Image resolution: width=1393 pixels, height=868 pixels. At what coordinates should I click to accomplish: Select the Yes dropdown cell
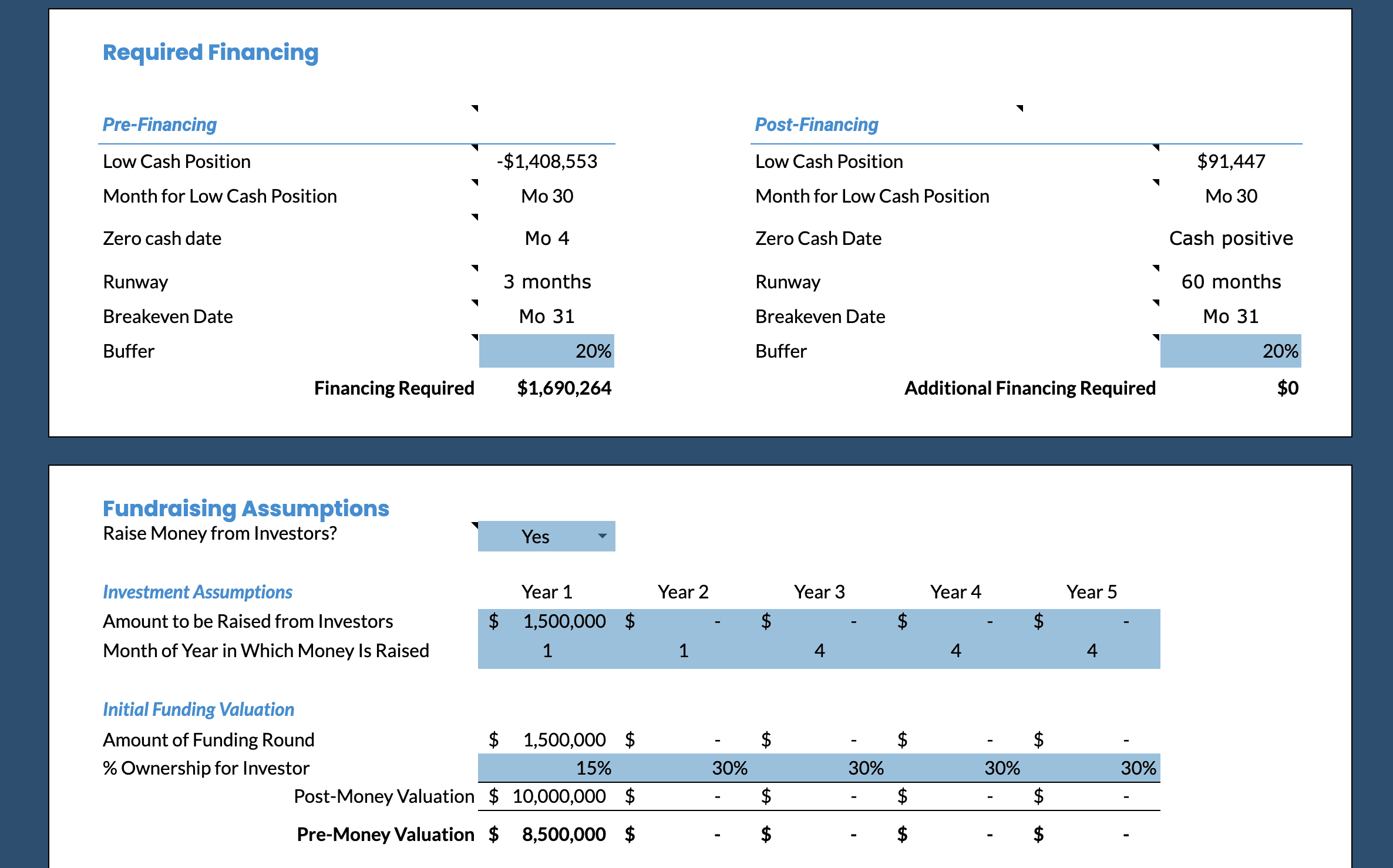coord(535,536)
